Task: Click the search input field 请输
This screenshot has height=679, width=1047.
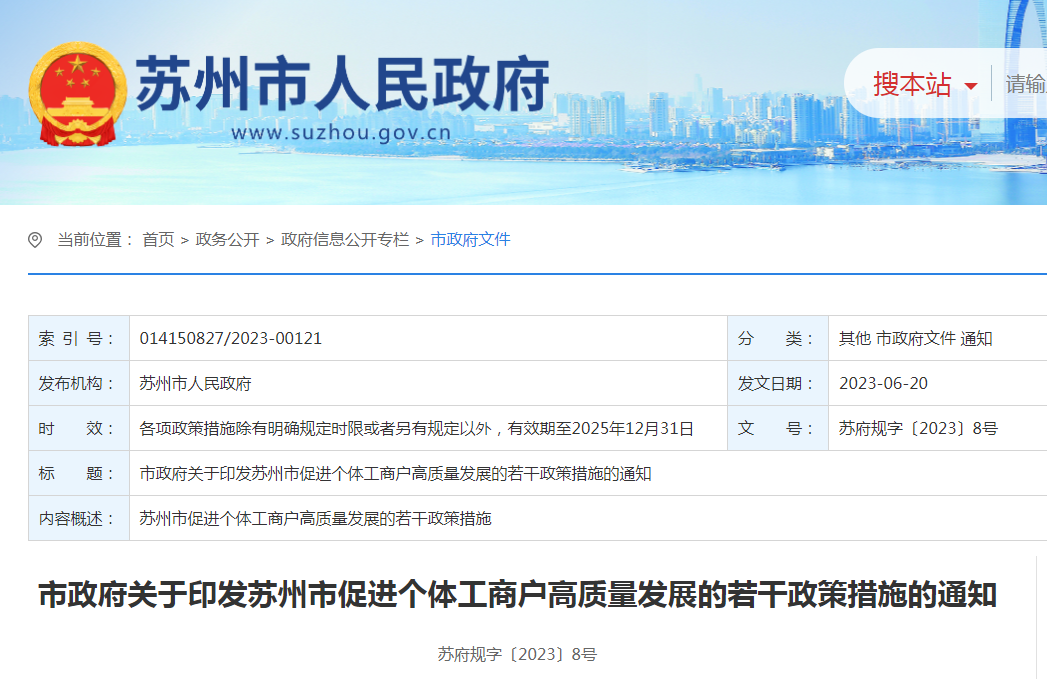Action: (x=1026, y=84)
